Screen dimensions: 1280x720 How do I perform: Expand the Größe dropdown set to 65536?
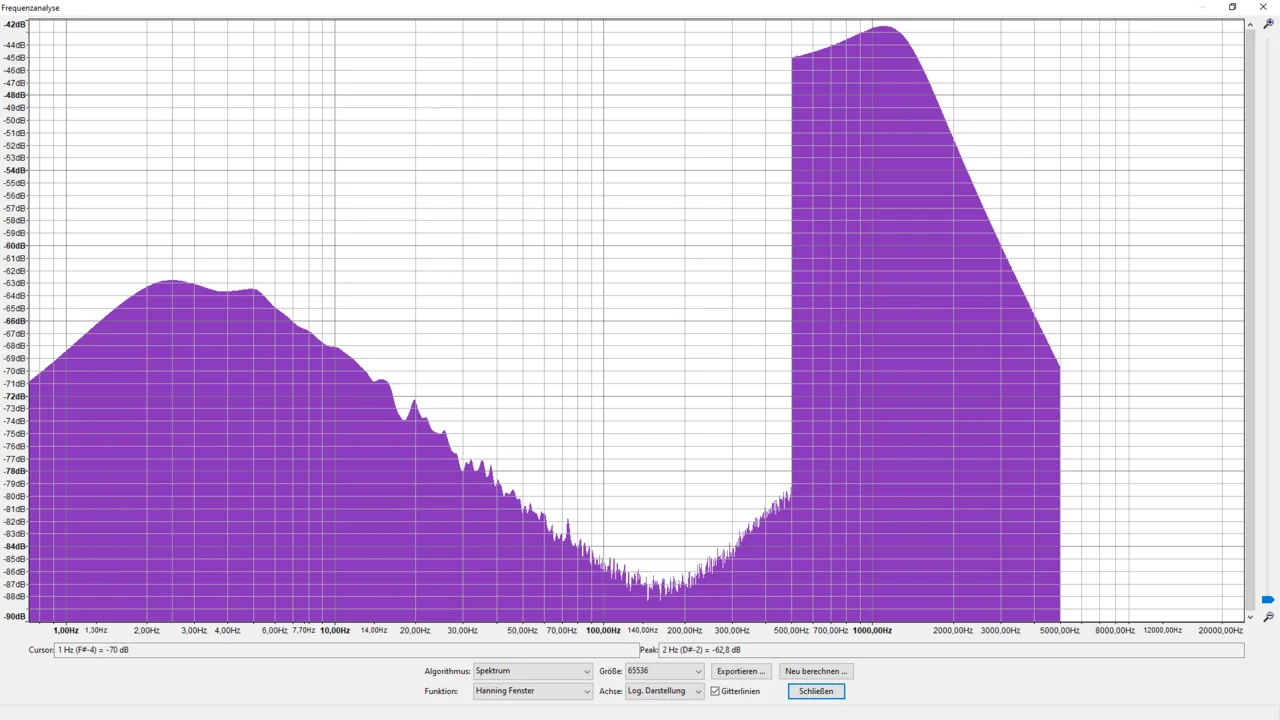tap(665, 671)
